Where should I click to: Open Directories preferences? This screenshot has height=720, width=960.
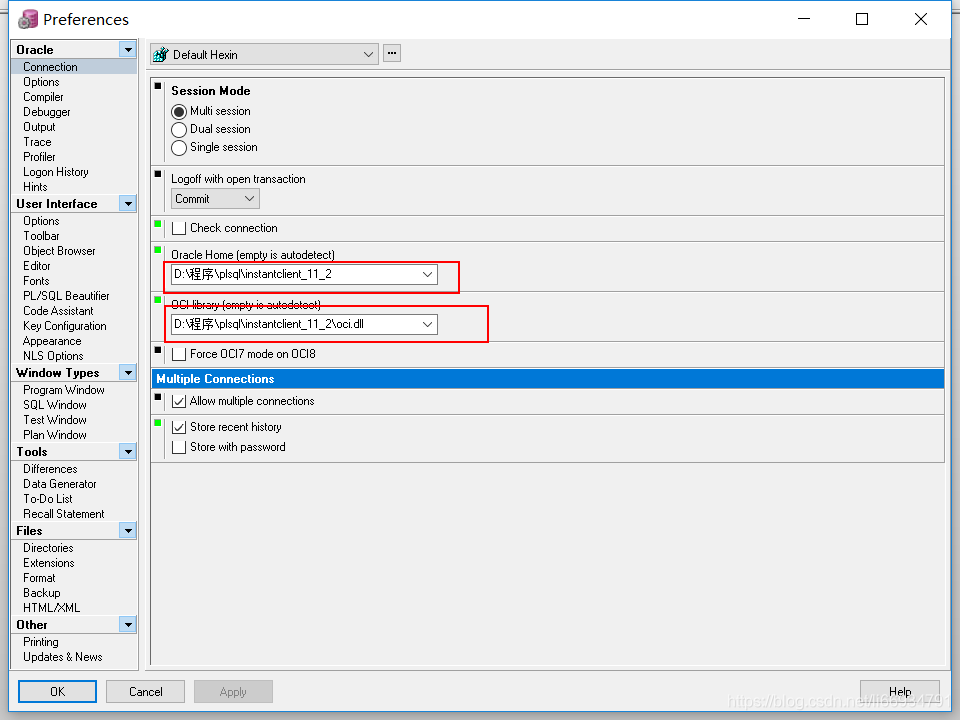tap(48, 548)
